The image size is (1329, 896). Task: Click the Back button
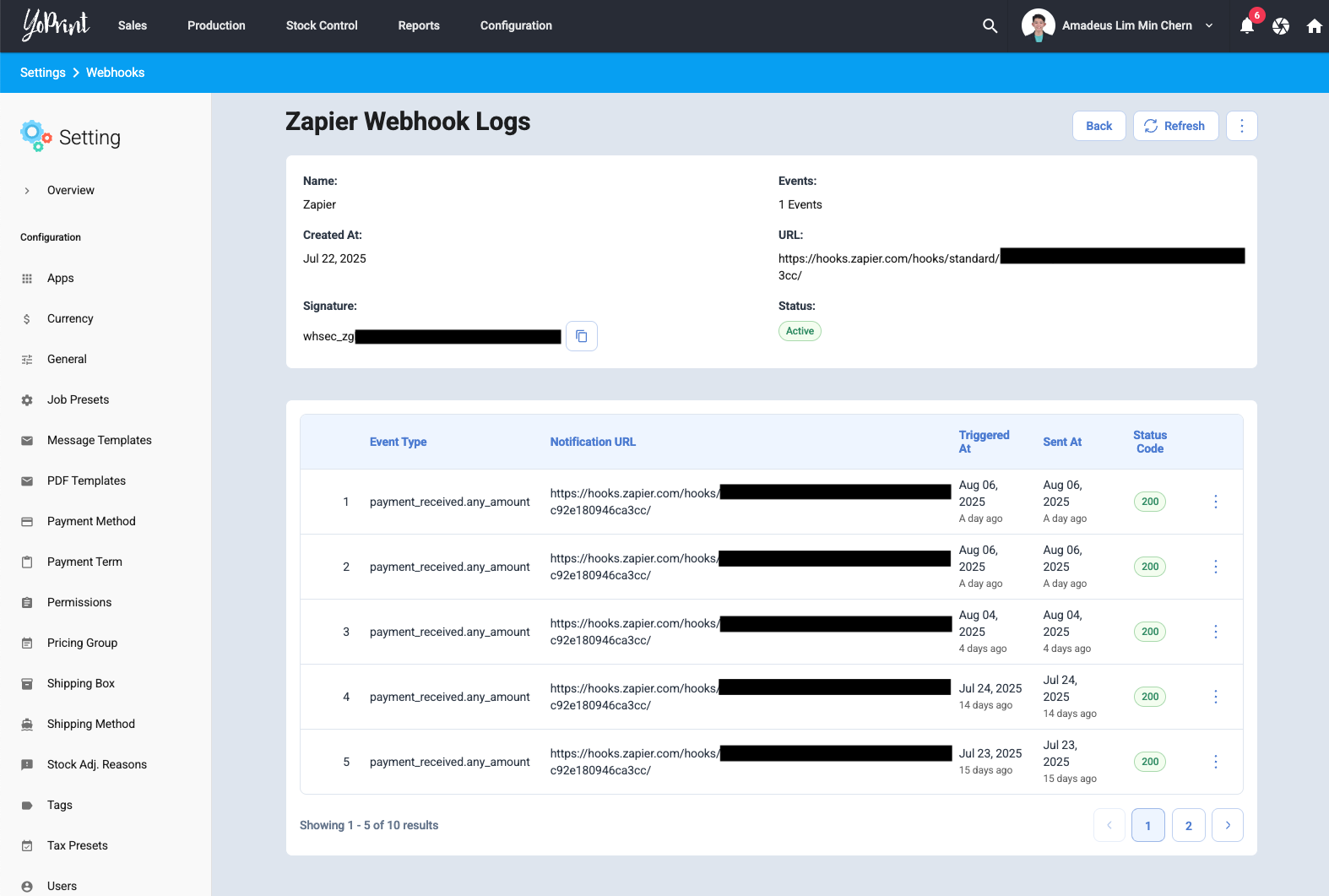pos(1098,126)
